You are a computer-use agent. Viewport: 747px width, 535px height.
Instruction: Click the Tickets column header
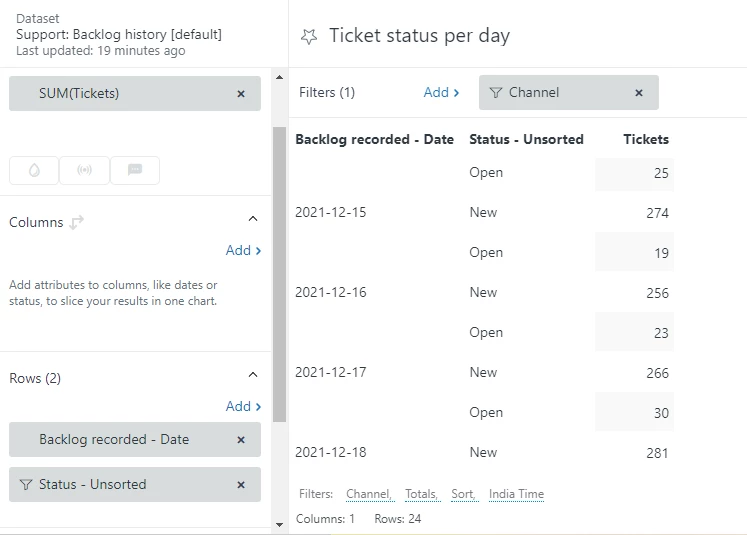[x=645, y=140]
